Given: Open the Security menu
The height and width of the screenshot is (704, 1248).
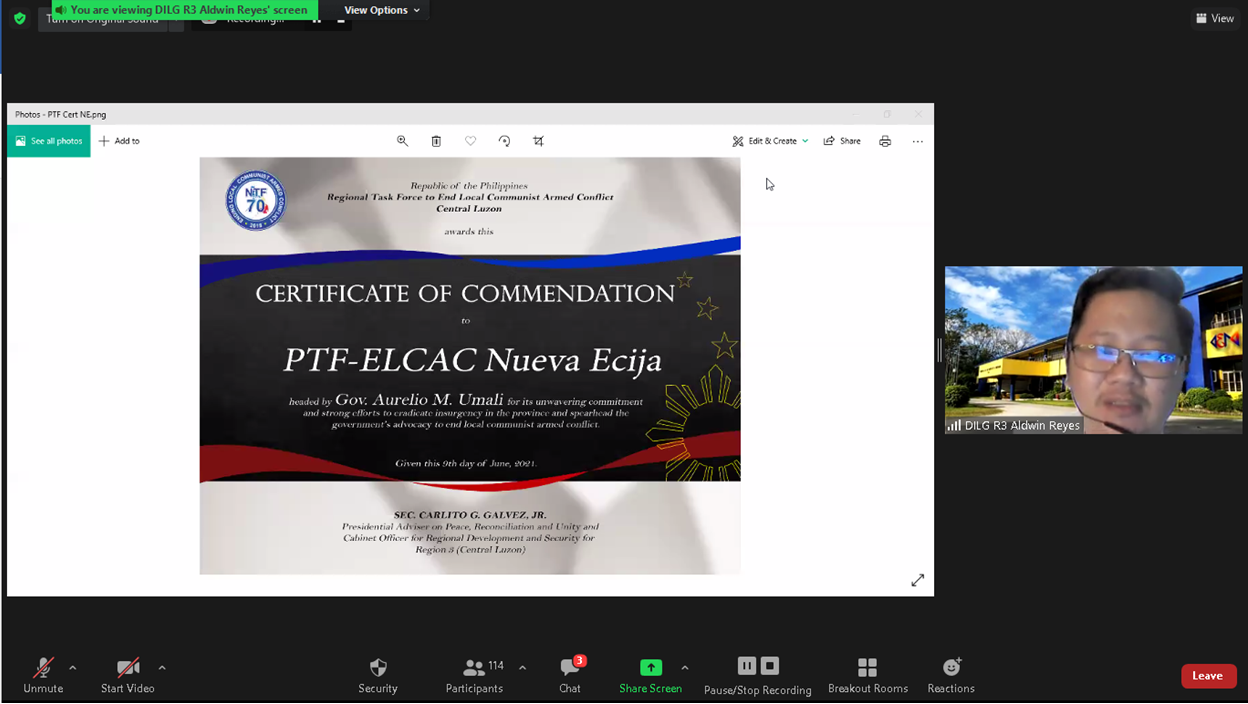Looking at the screenshot, I should pos(378,675).
